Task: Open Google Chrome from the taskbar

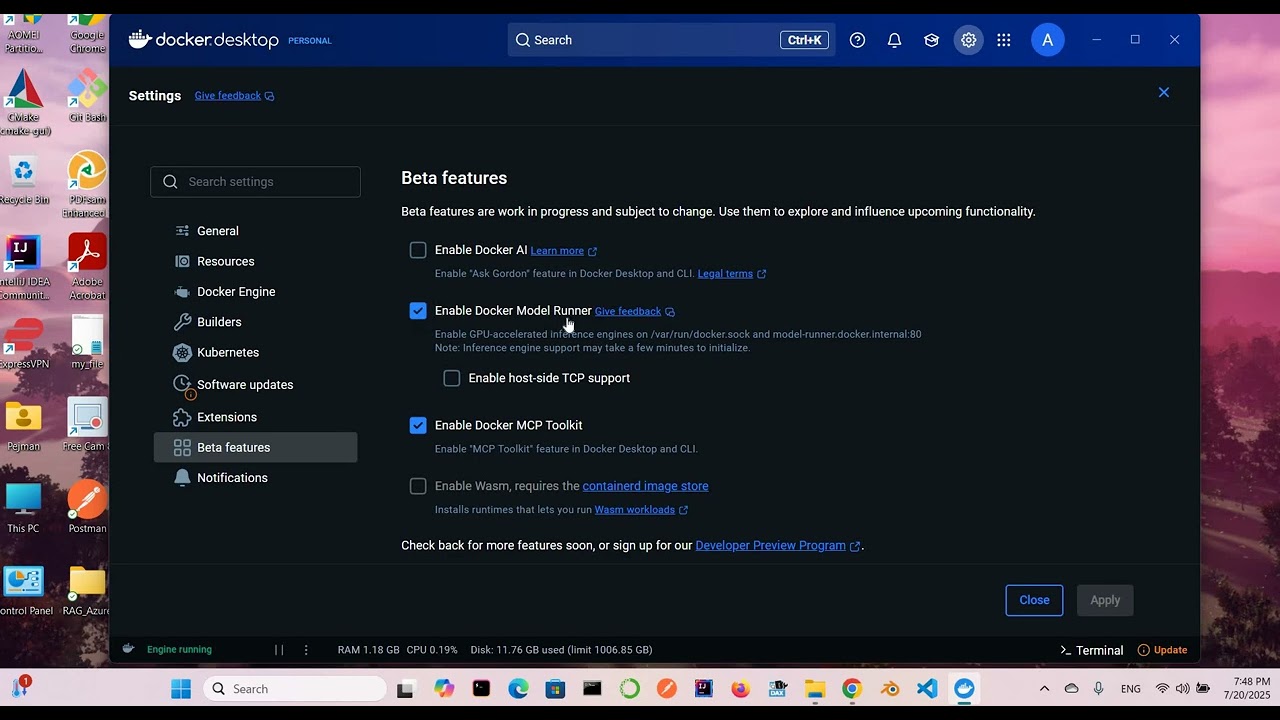Action: (852, 689)
